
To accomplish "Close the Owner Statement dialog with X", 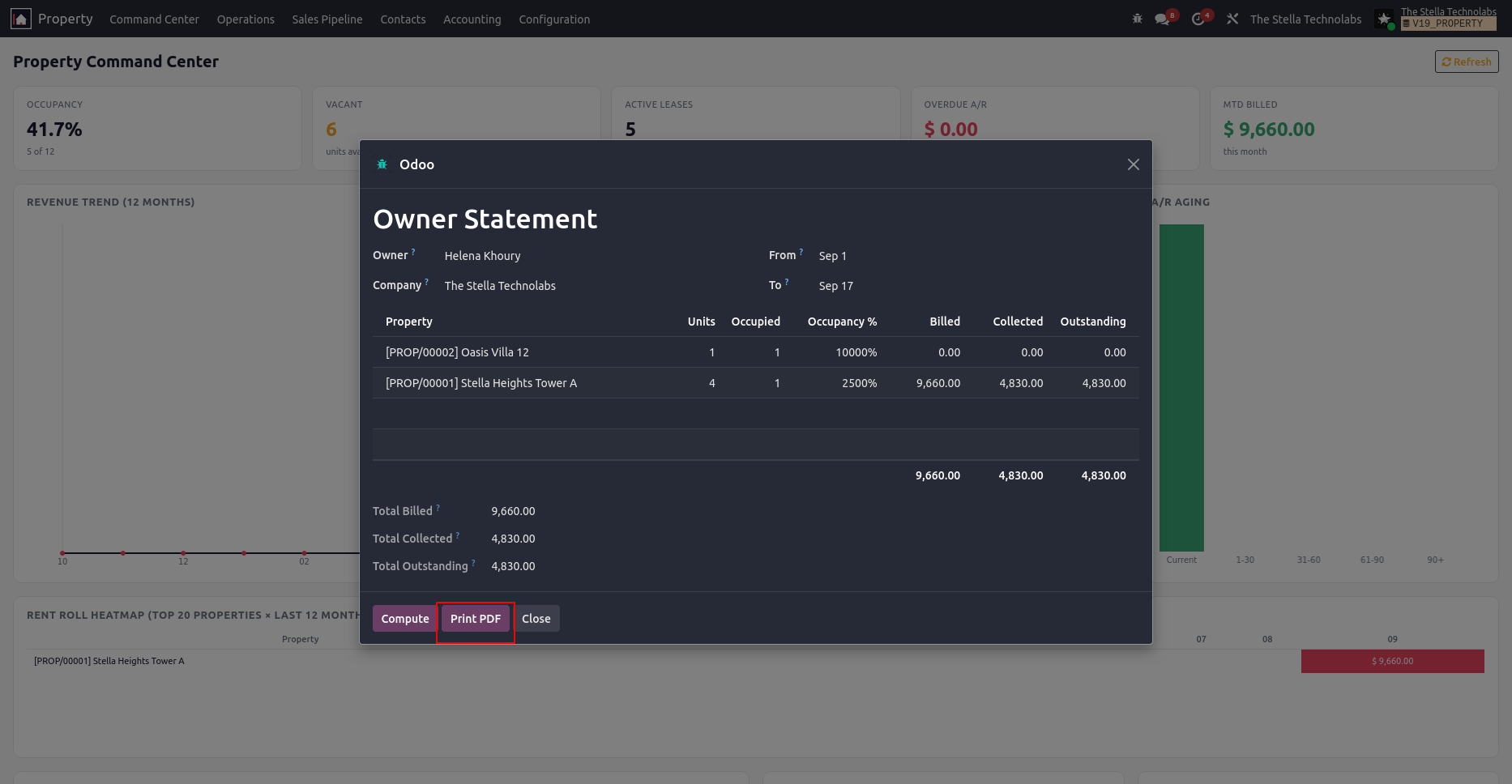I will [x=1134, y=164].
